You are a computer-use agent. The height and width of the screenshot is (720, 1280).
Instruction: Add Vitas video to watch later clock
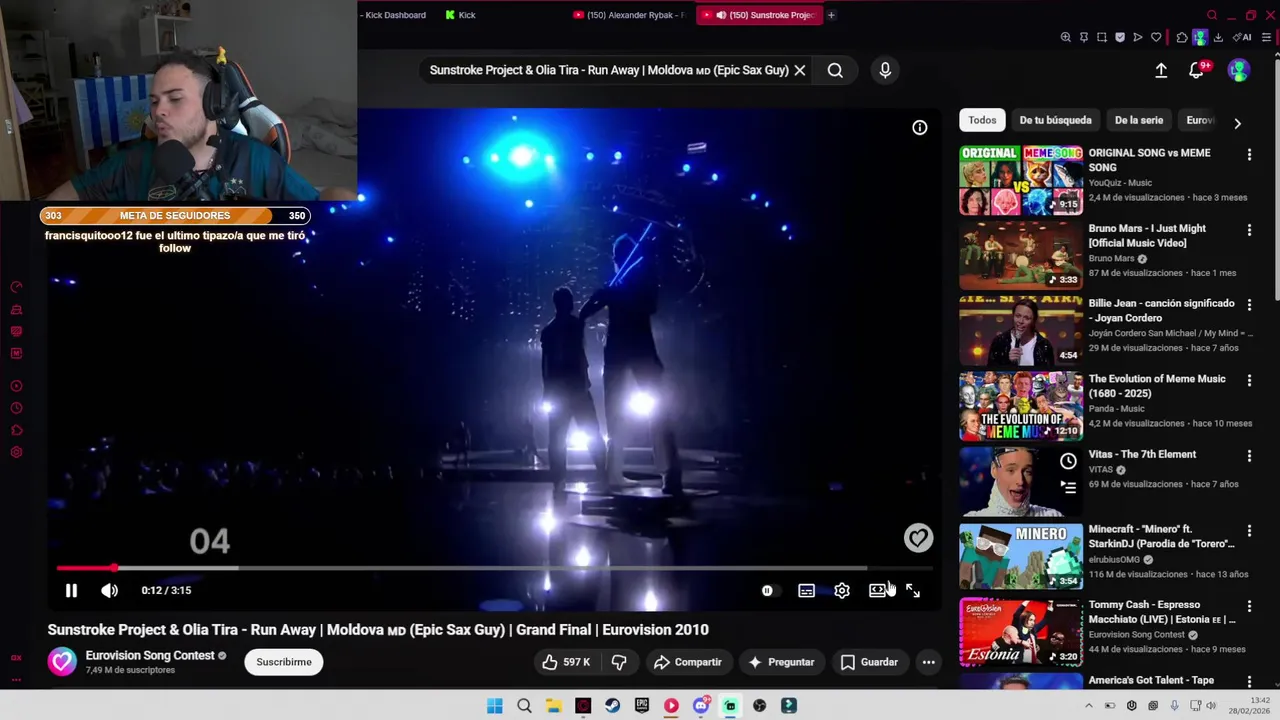tap(1068, 461)
